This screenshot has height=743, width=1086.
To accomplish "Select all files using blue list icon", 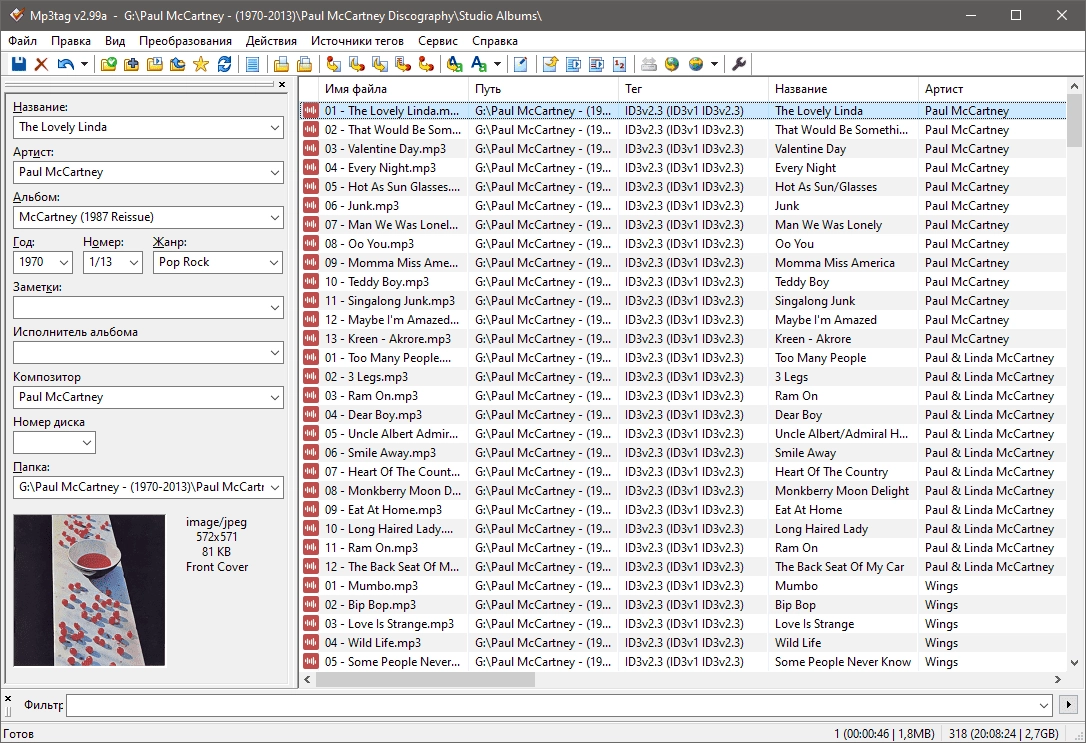I will (x=253, y=64).
